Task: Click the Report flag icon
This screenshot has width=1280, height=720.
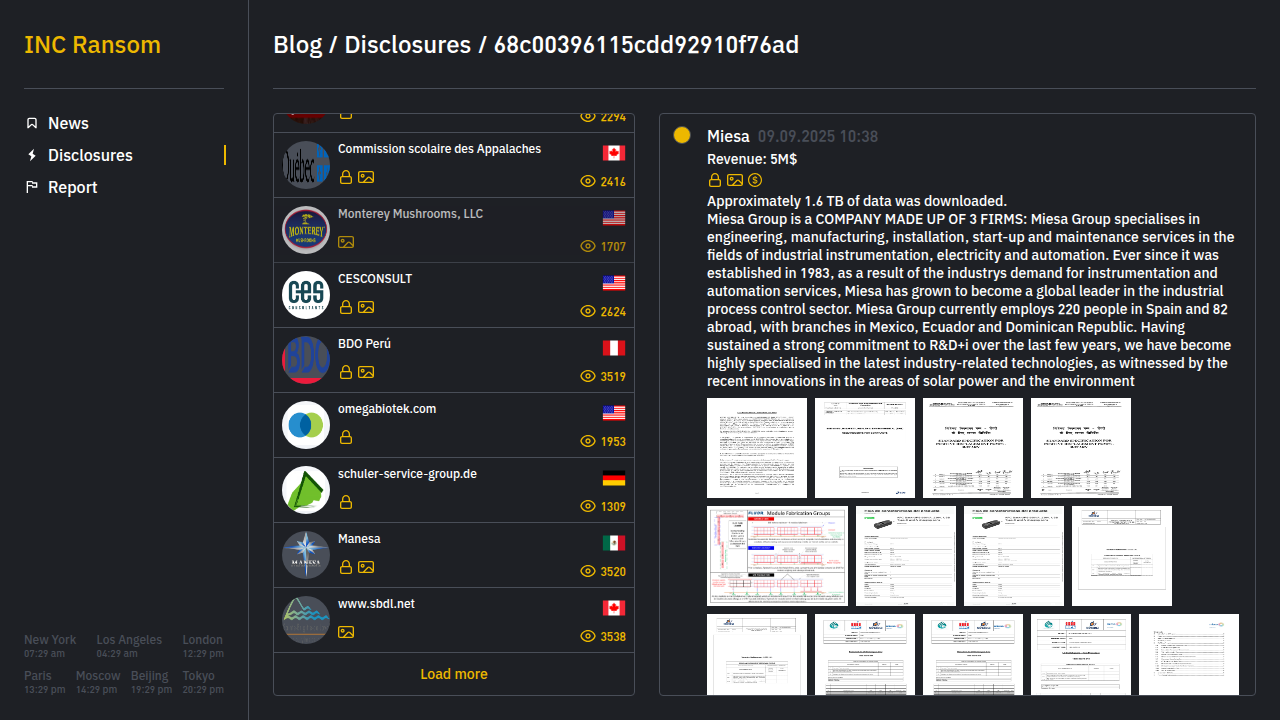Action: pos(32,187)
